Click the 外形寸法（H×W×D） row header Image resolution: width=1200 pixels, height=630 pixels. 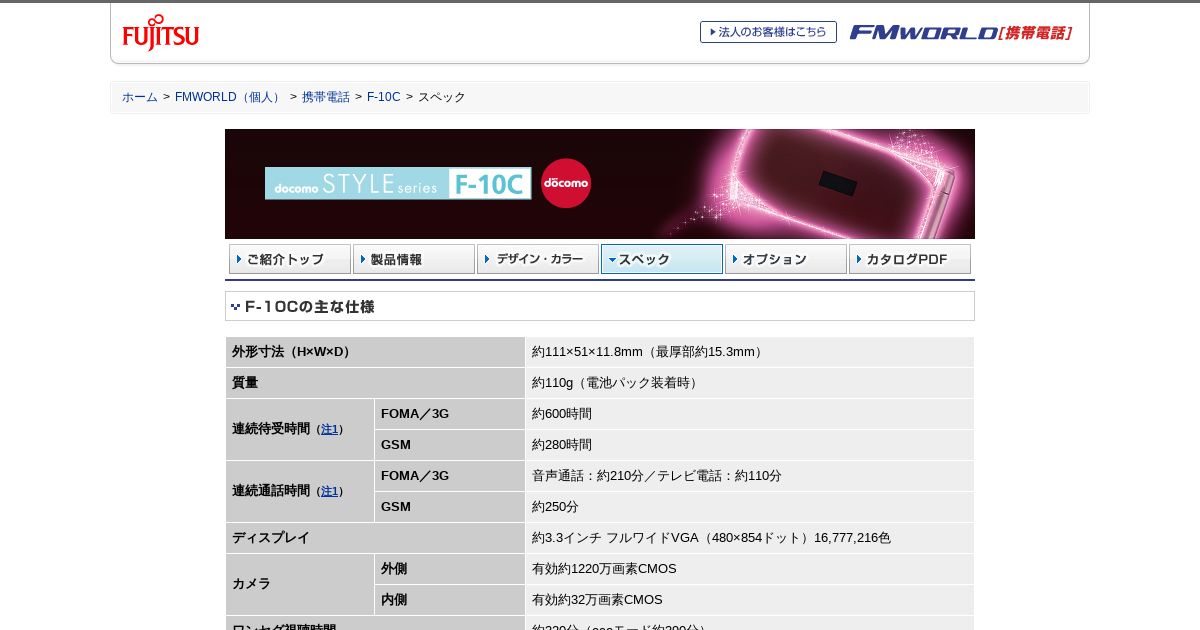(x=375, y=352)
